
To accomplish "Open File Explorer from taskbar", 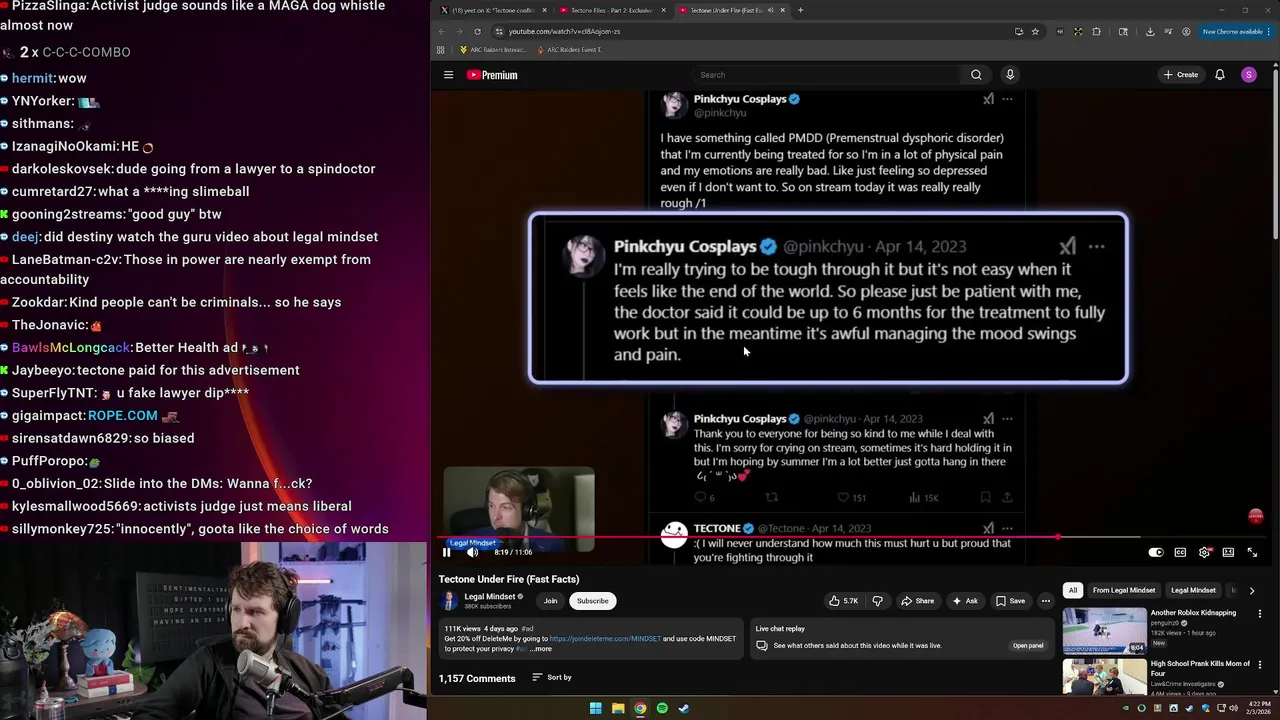I will (618, 708).
